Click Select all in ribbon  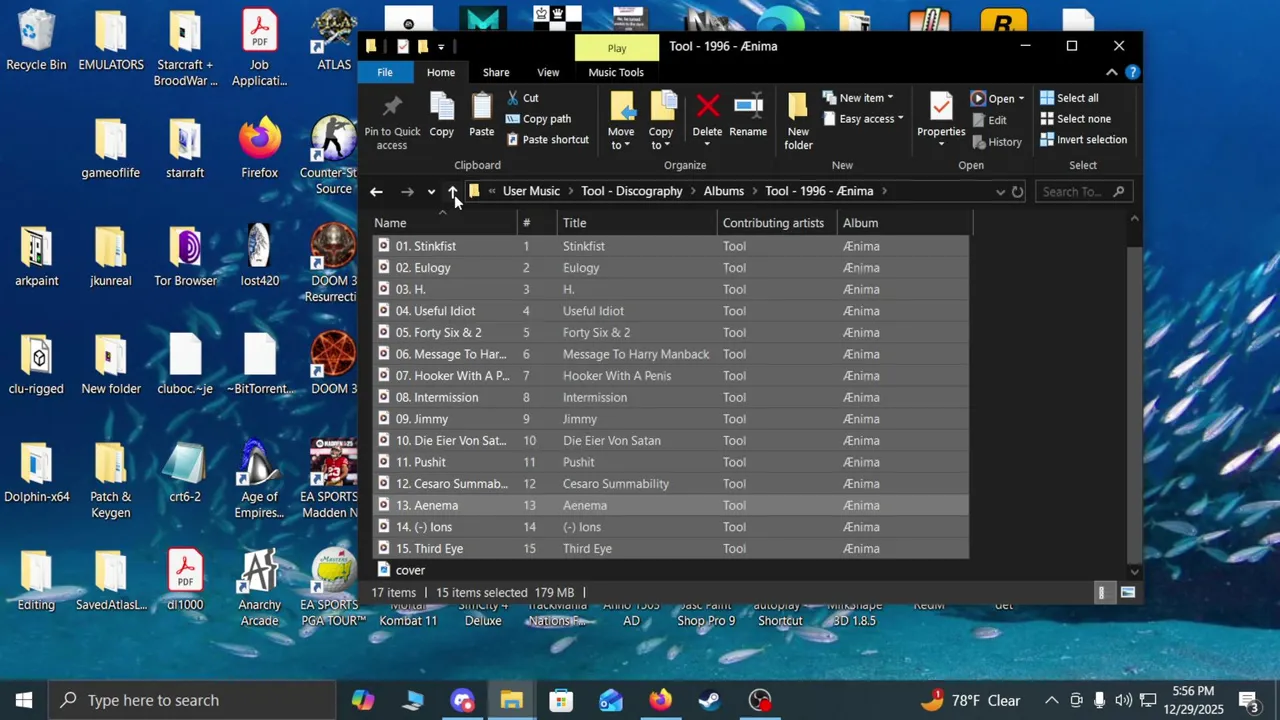1069,98
